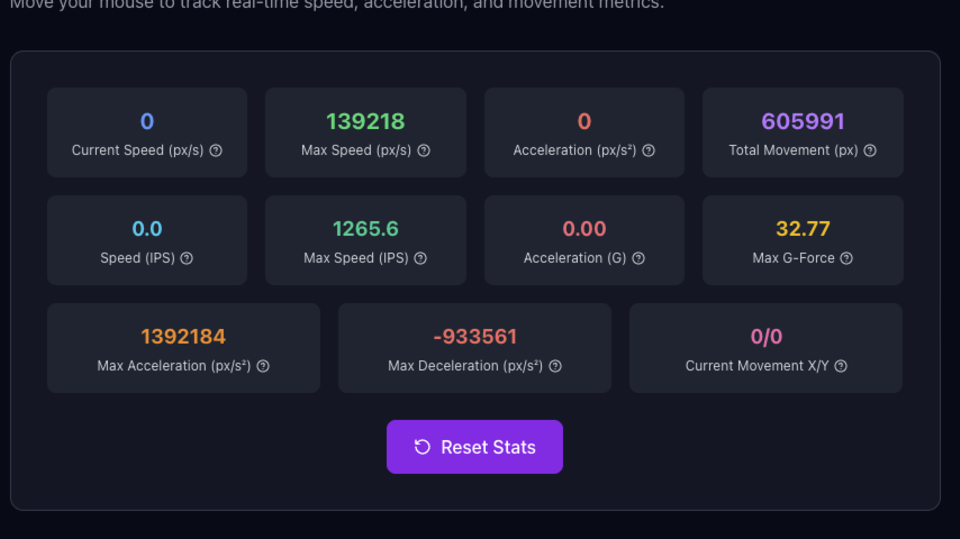Screen dimensions: 960x539
Task: Click help icon beside Max G-Force
Action: [847, 258]
